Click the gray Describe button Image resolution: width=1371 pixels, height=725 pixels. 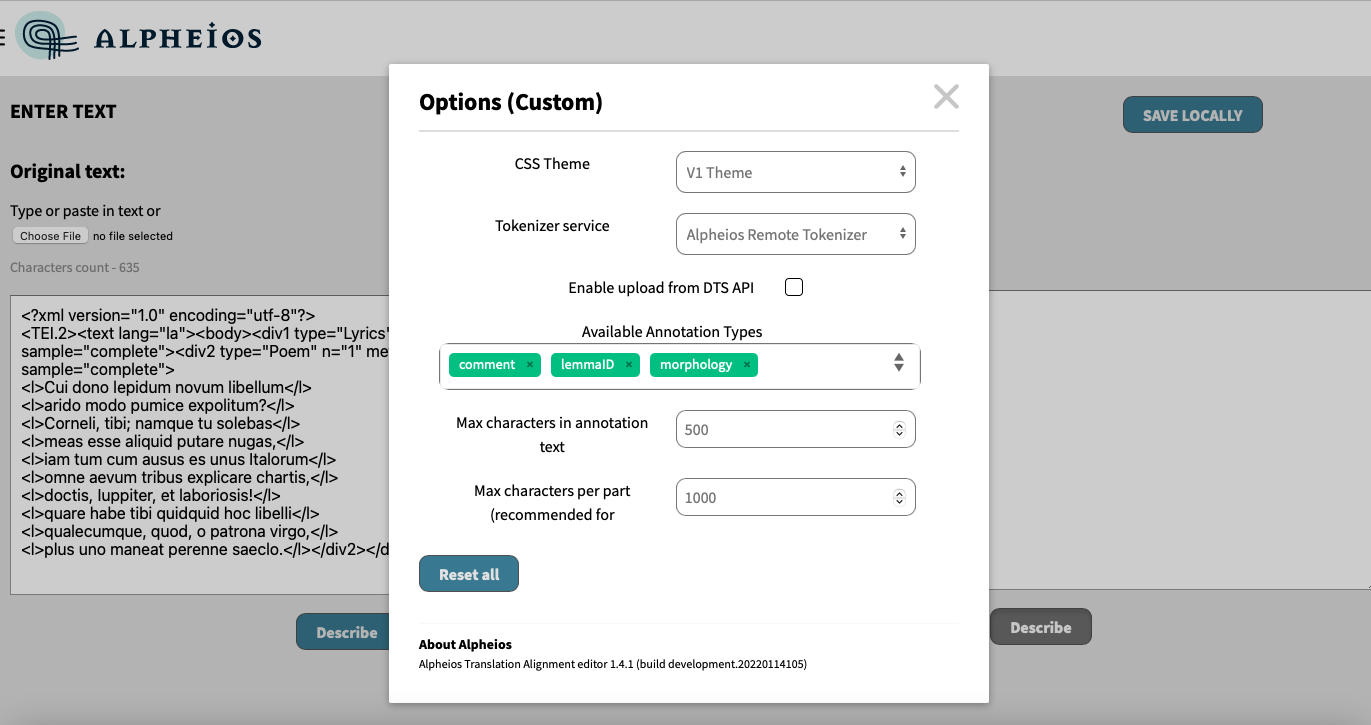coord(1040,627)
